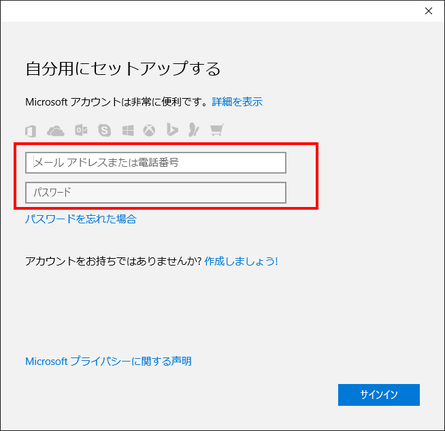Image resolution: width=445 pixels, height=431 pixels.
Task: Click the Microsoft アカウントは非常に便利です text
Action: [x=117, y=102]
